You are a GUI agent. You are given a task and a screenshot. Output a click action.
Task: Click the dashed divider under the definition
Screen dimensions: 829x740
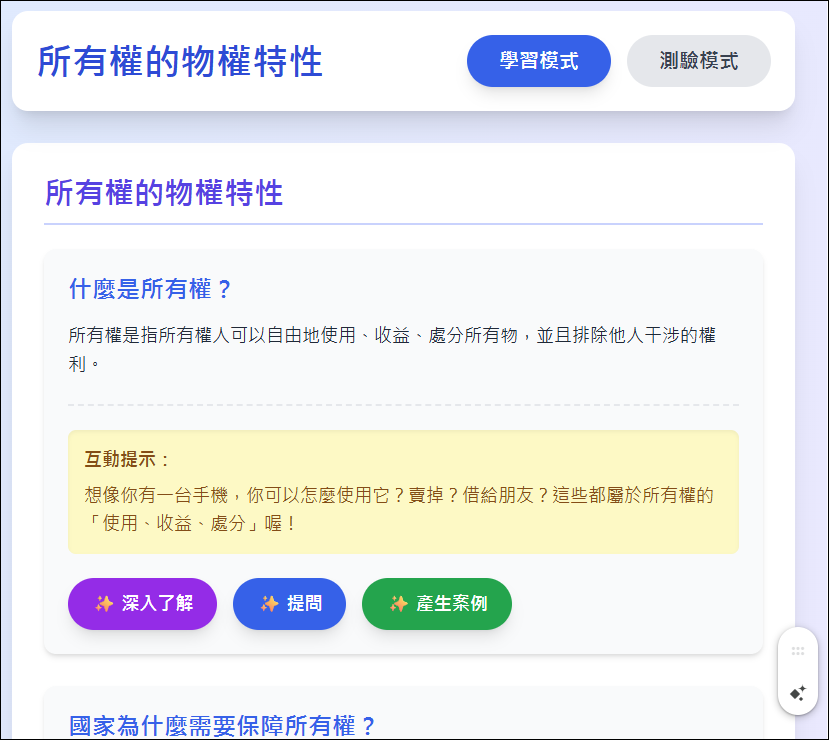tap(403, 405)
